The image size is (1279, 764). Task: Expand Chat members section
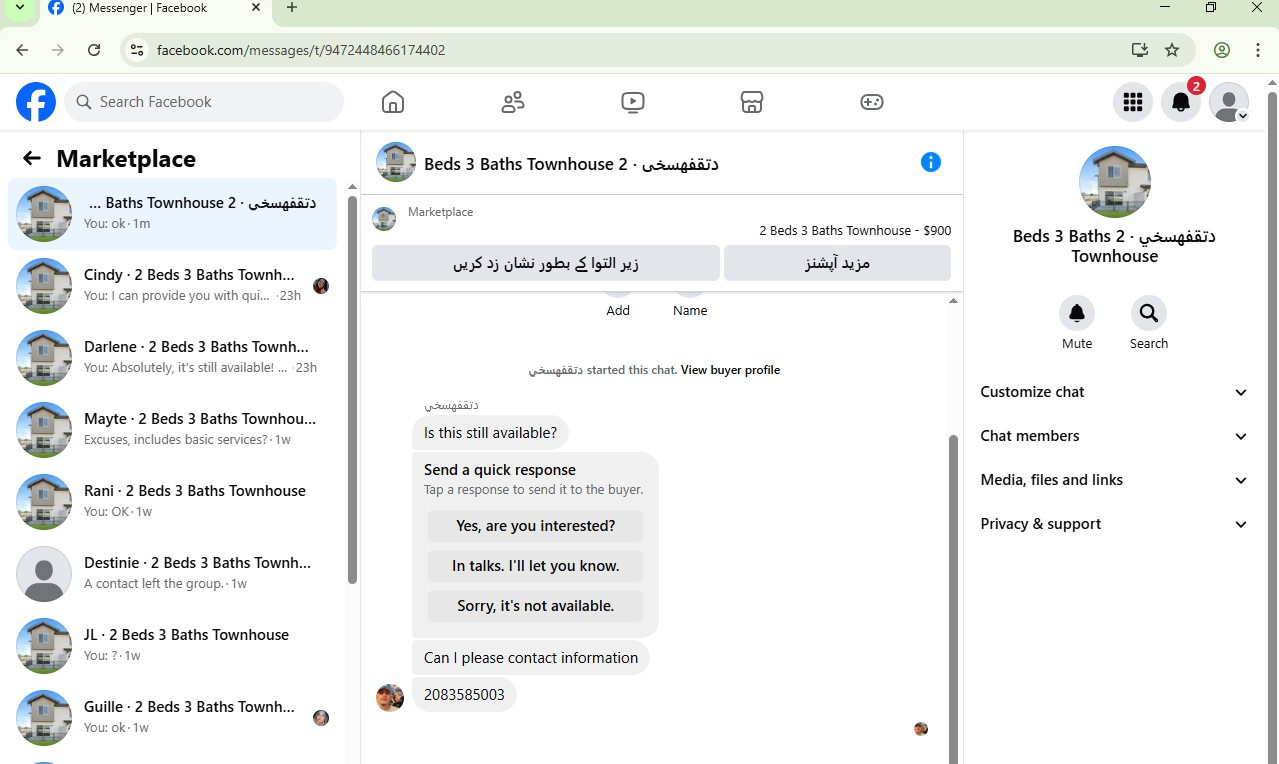point(1114,436)
